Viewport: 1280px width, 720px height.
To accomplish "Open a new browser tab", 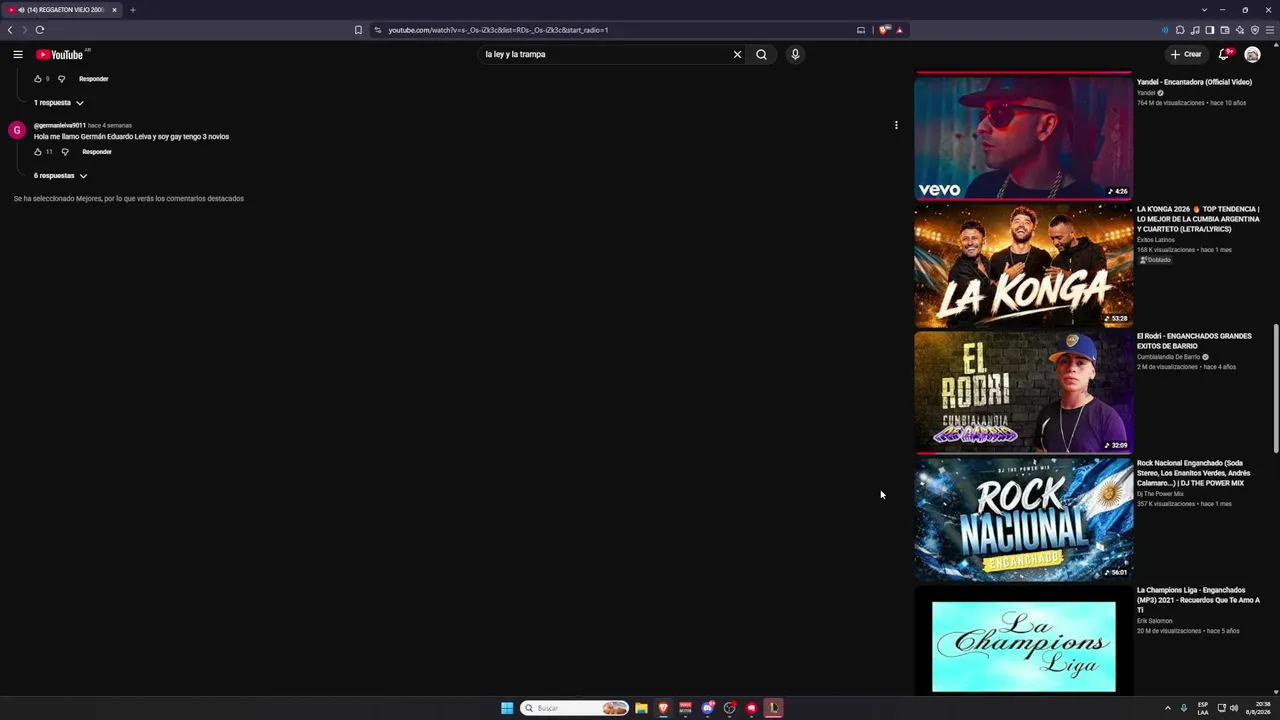I will click(x=132, y=10).
